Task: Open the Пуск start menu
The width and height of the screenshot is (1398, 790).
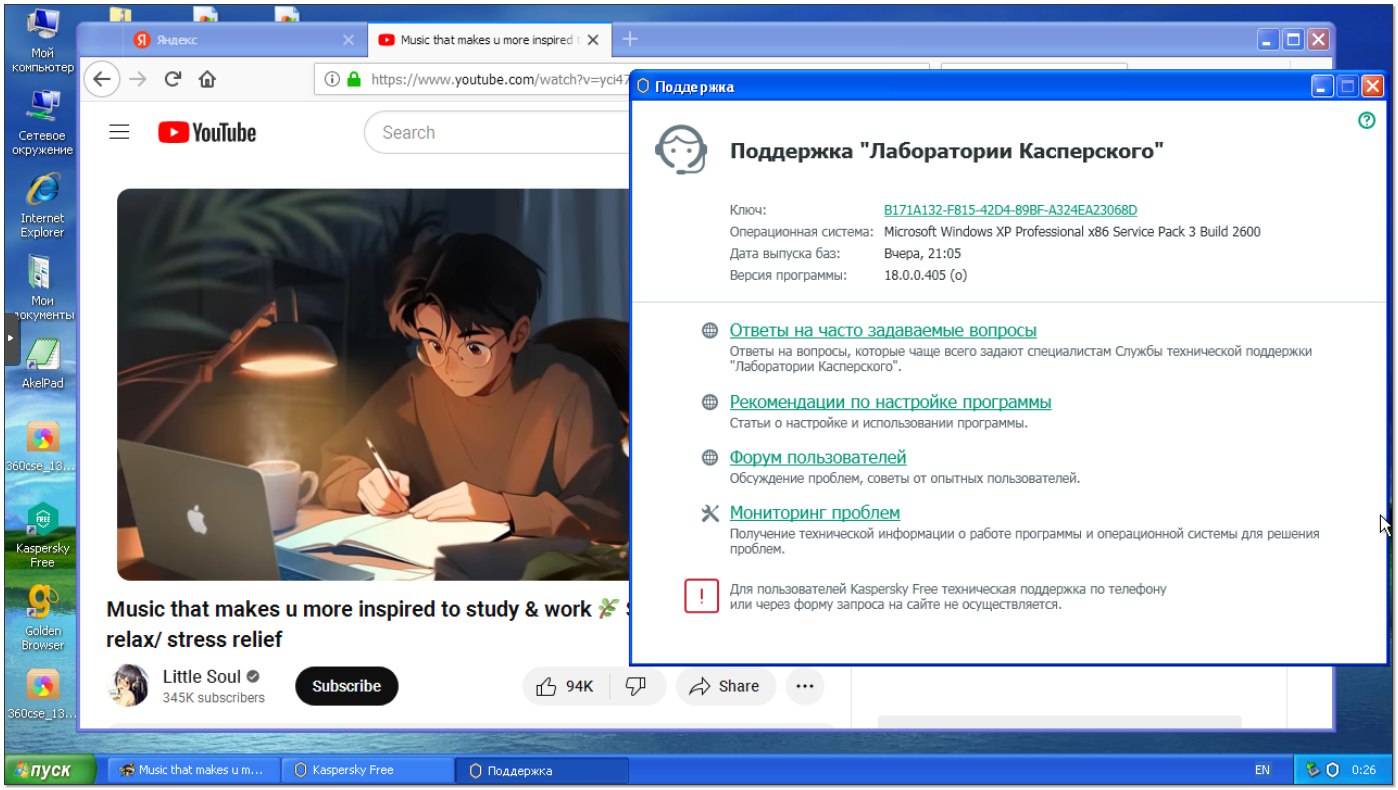Action: pyautogui.click(x=50, y=770)
